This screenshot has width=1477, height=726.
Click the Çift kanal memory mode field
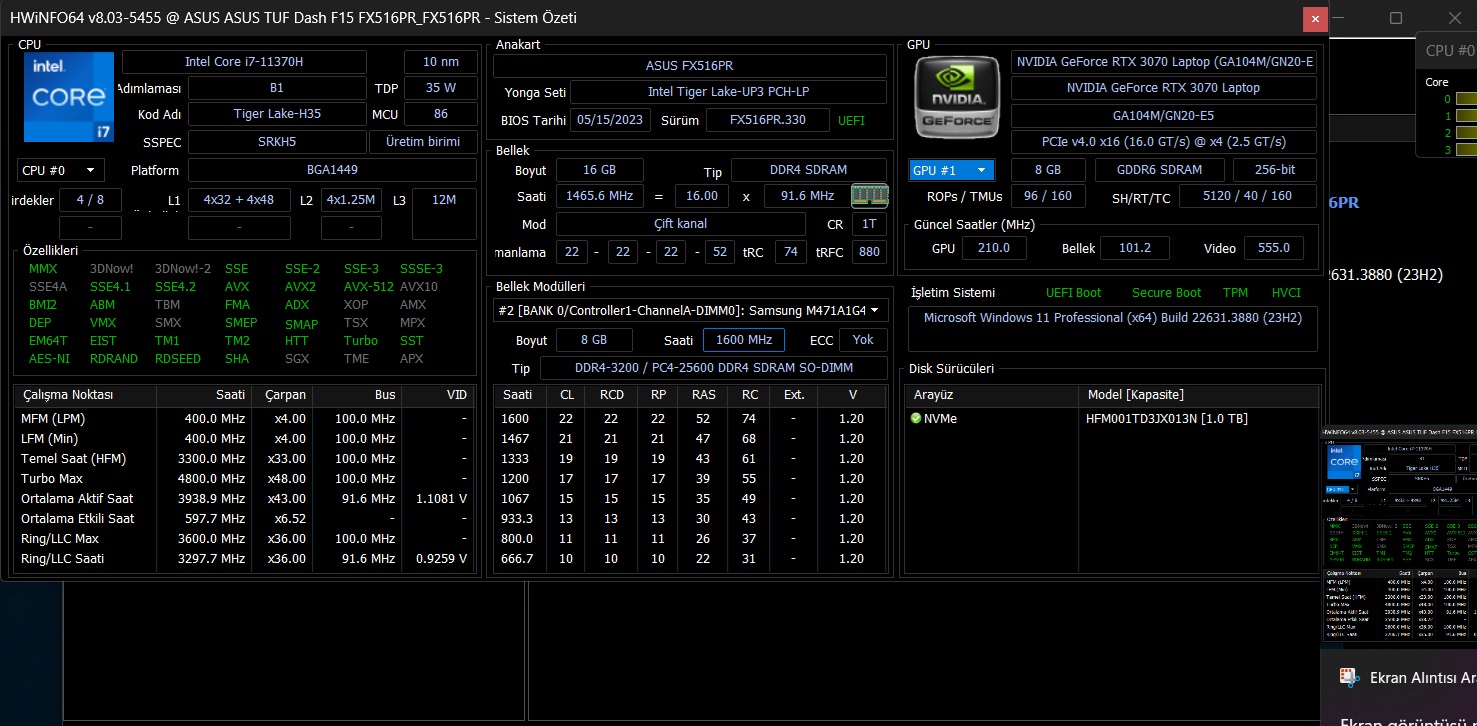[680, 224]
